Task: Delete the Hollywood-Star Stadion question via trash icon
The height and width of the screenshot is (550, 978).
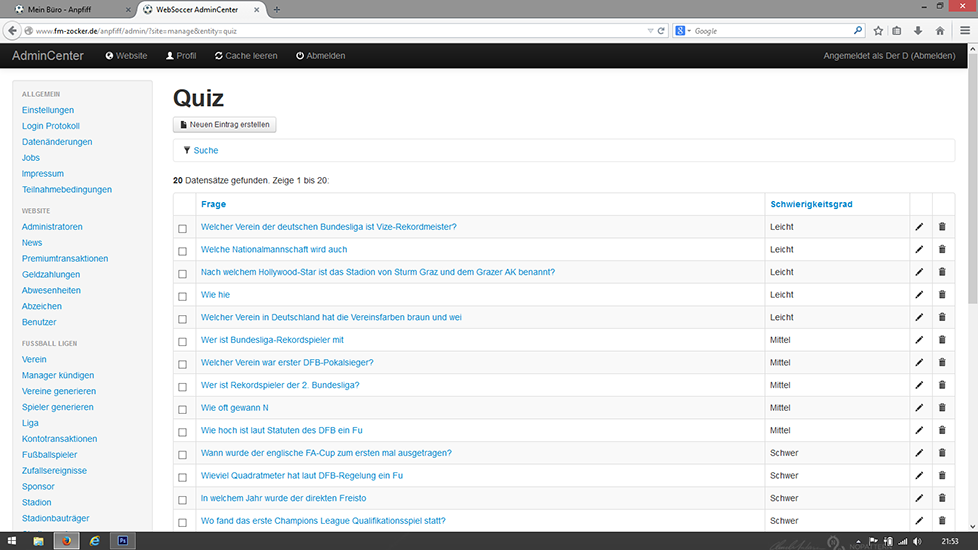Action: coord(941,272)
